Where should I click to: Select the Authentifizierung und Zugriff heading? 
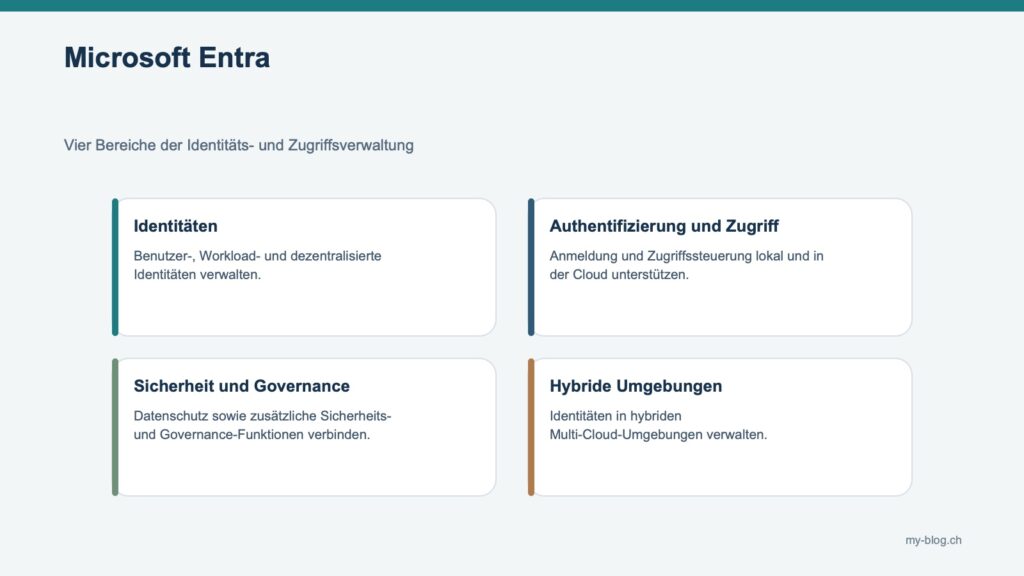point(664,226)
